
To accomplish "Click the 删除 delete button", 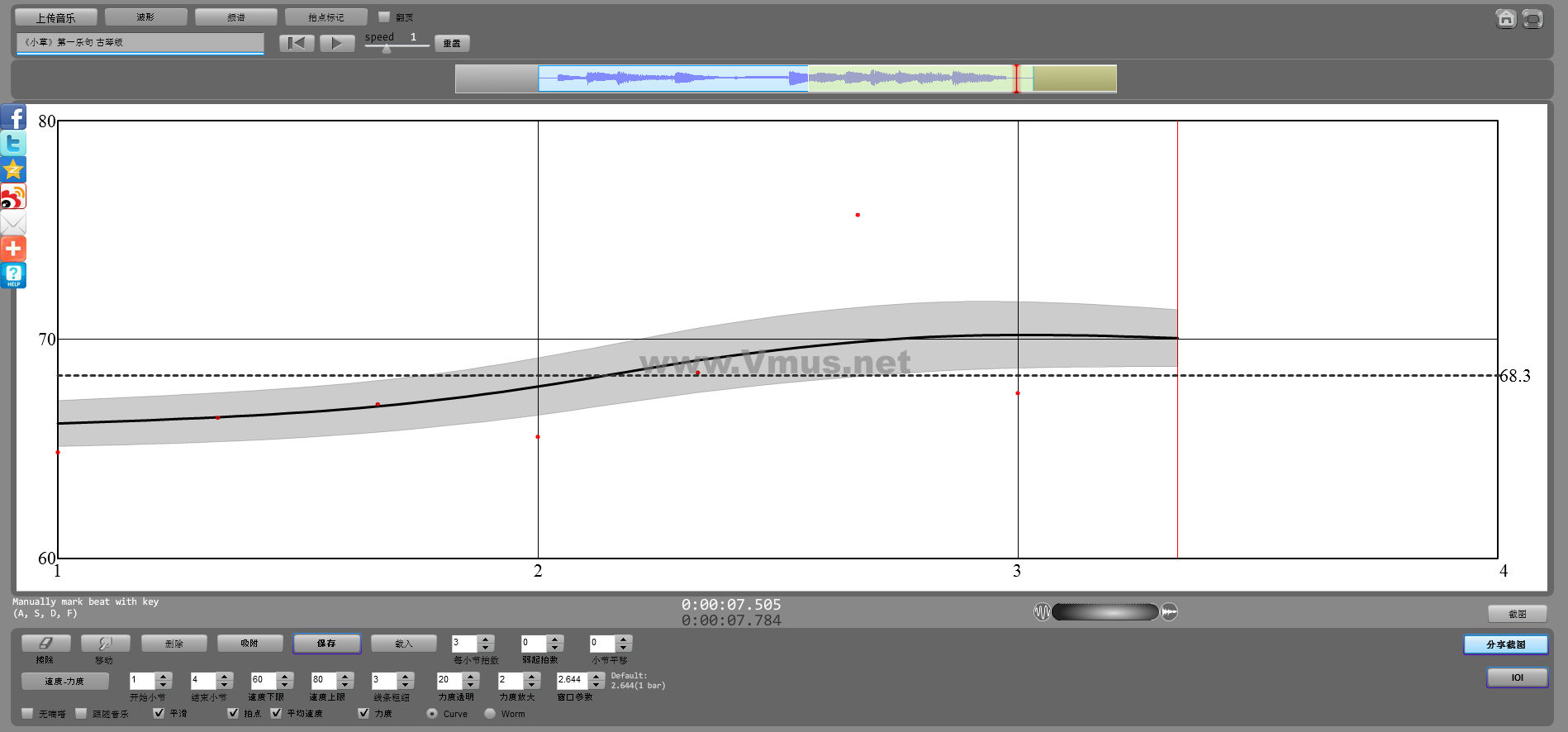I will (x=173, y=643).
